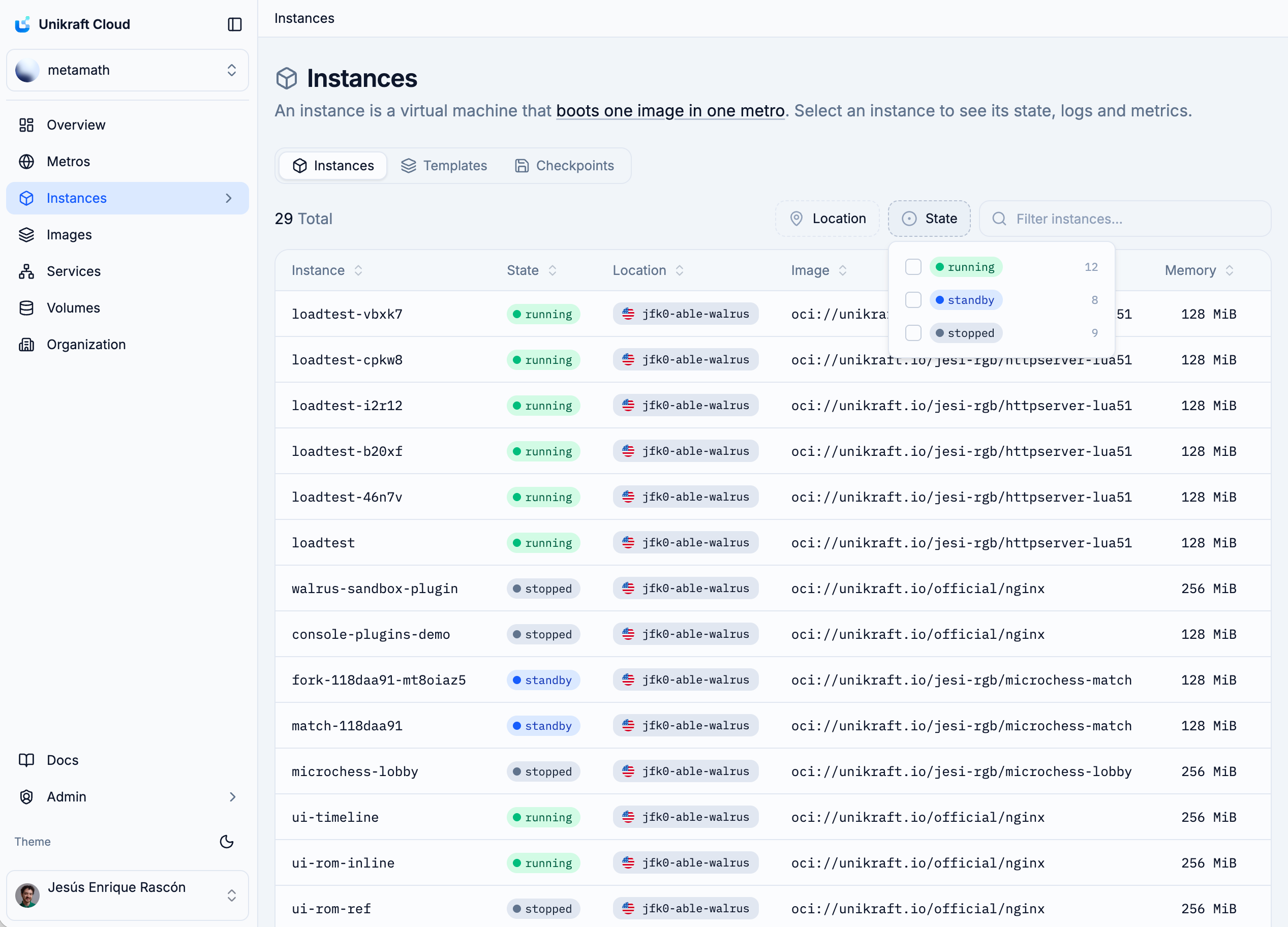Open the Location filter dropdown
This screenshot has height=927, width=1288.
point(827,219)
